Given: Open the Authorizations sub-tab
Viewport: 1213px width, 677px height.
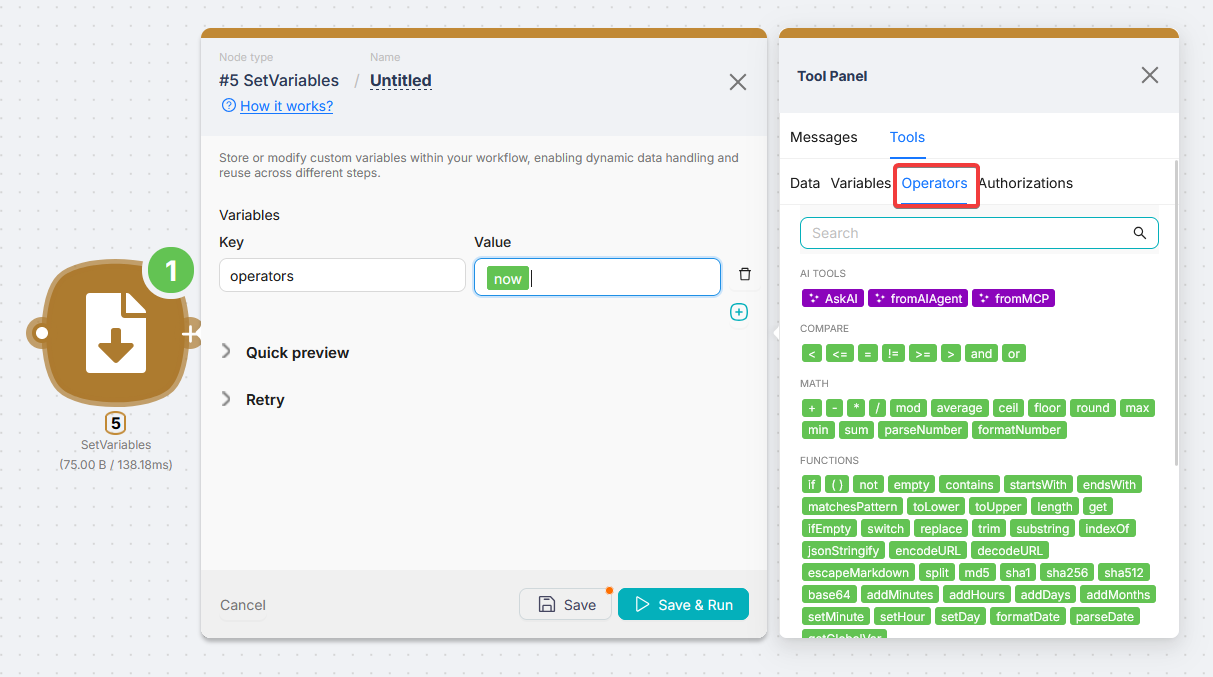Looking at the screenshot, I should coord(1025,183).
